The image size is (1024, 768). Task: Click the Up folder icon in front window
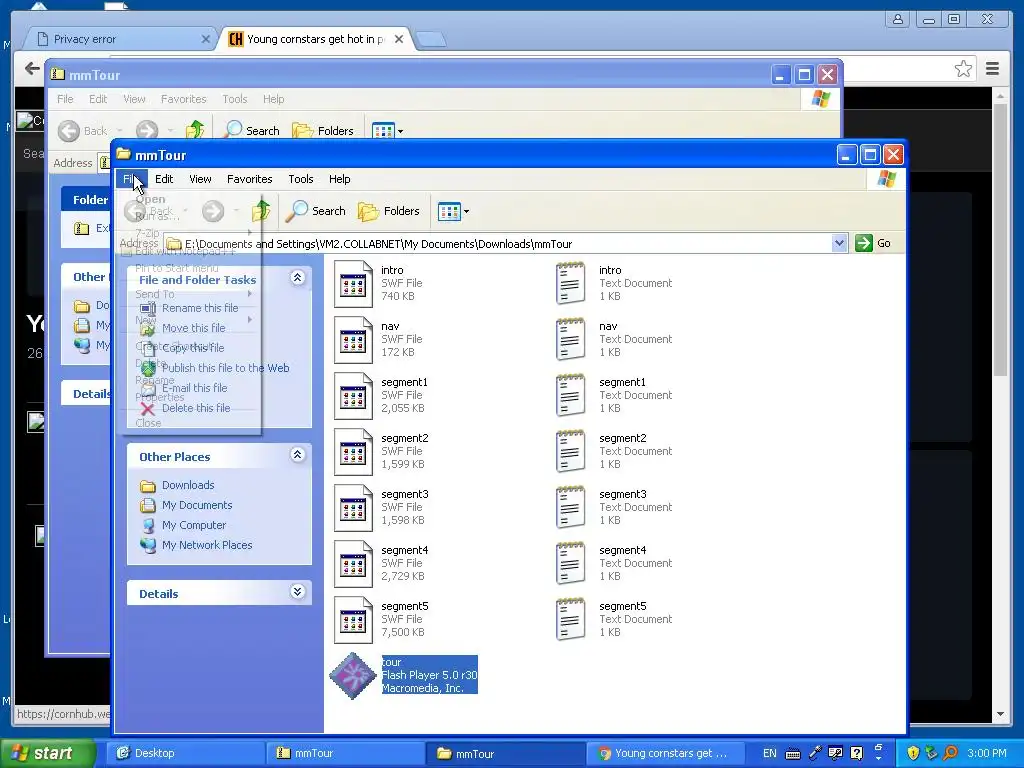[x=261, y=211]
